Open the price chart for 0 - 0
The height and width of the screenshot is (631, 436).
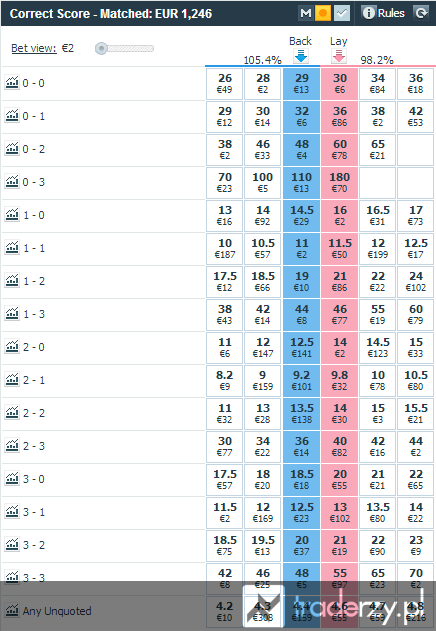pyautogui.click(x=12, y=82)
